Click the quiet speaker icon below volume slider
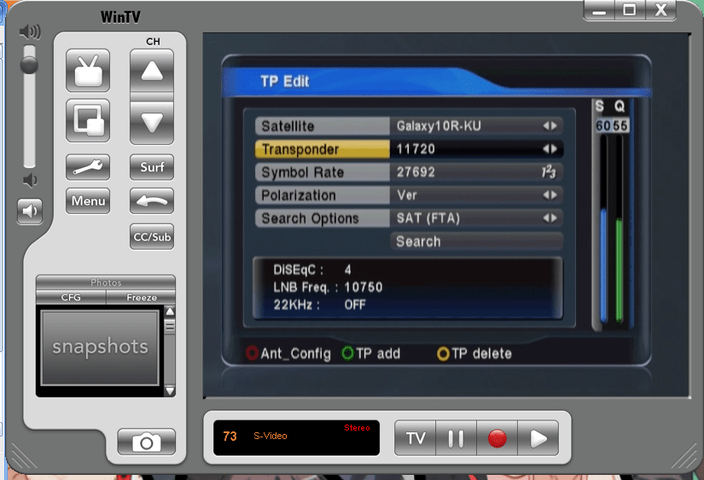The width and height of the screenshot is (704, 480). (x=30, y=181)
